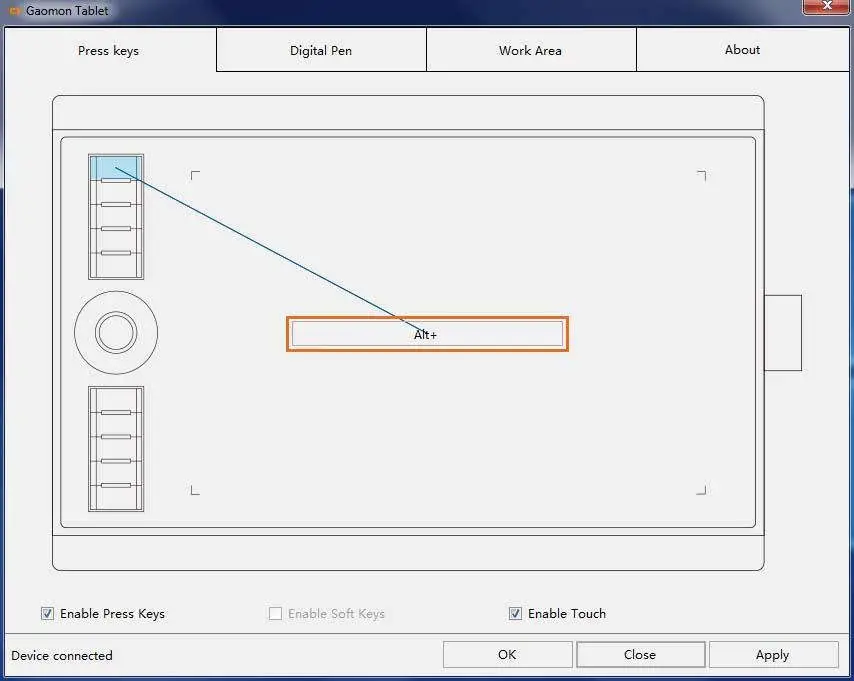
Task: Close the Gaomon Tablet window
Action: pyautogui.click(x=827, y=6)
